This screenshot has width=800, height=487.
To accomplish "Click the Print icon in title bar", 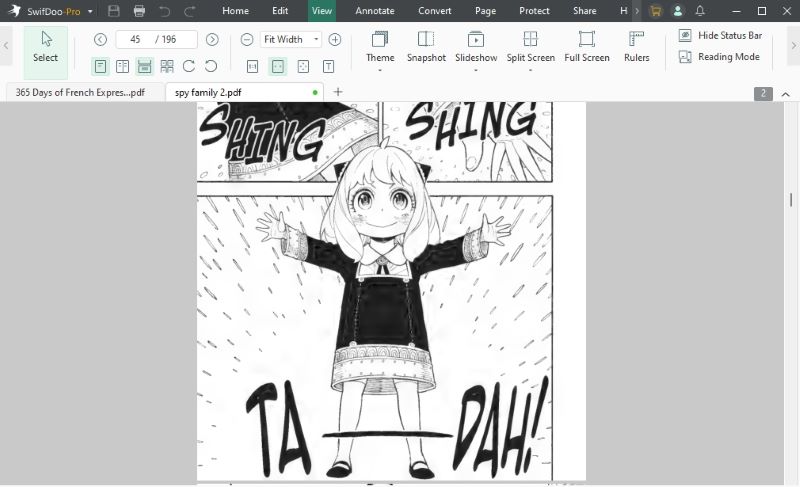I will coord(139,11).
